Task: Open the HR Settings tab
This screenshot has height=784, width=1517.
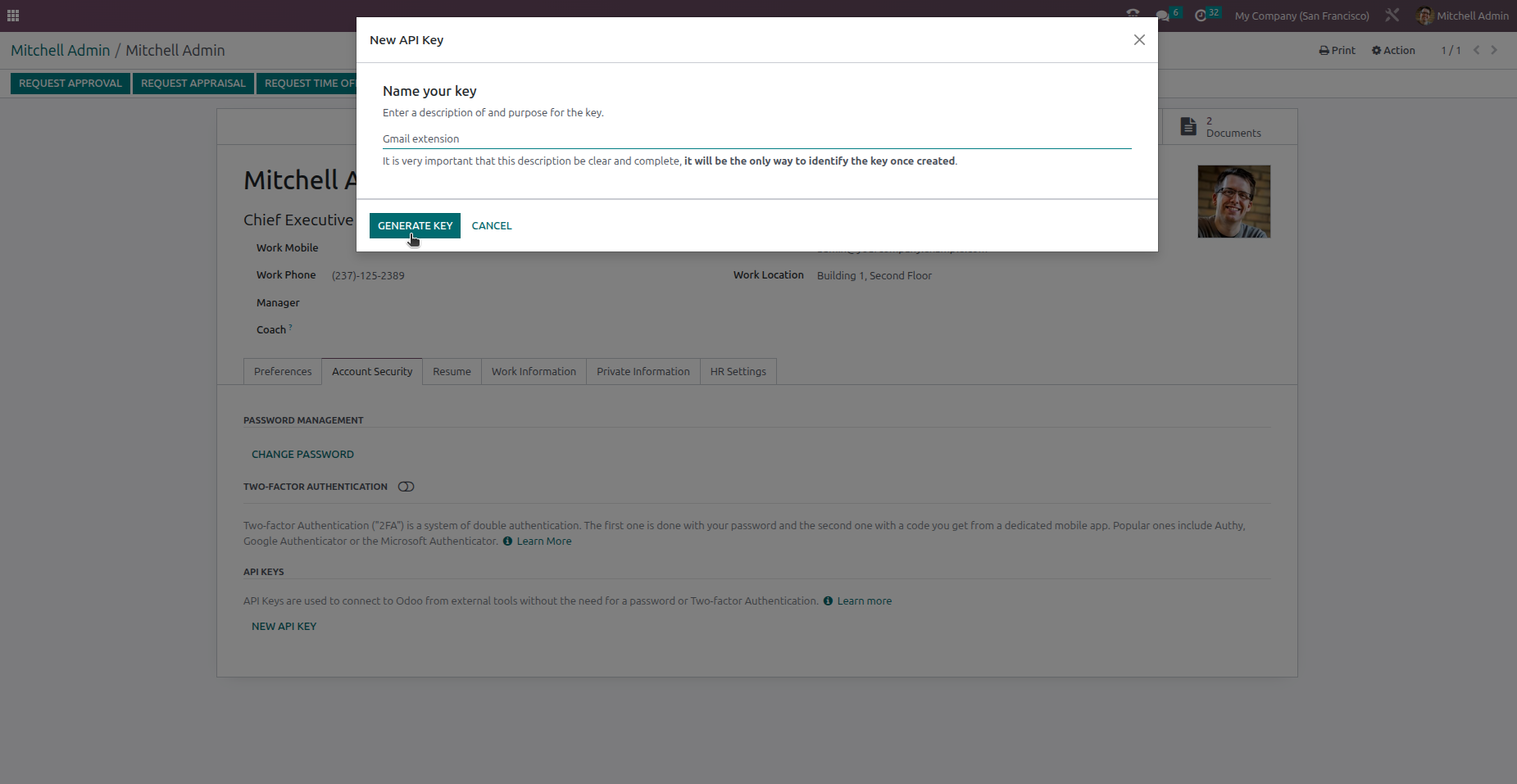Action: coord(738,371)
